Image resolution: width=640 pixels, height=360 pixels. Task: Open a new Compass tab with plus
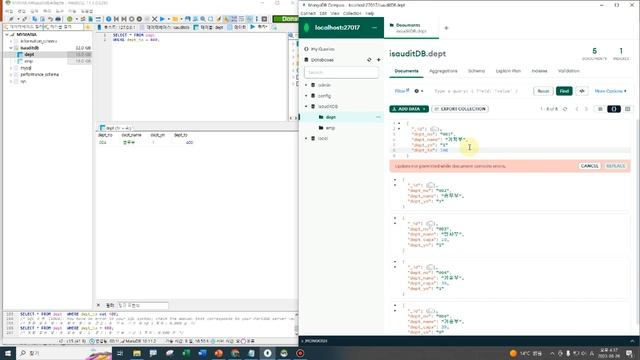point(446,28)
